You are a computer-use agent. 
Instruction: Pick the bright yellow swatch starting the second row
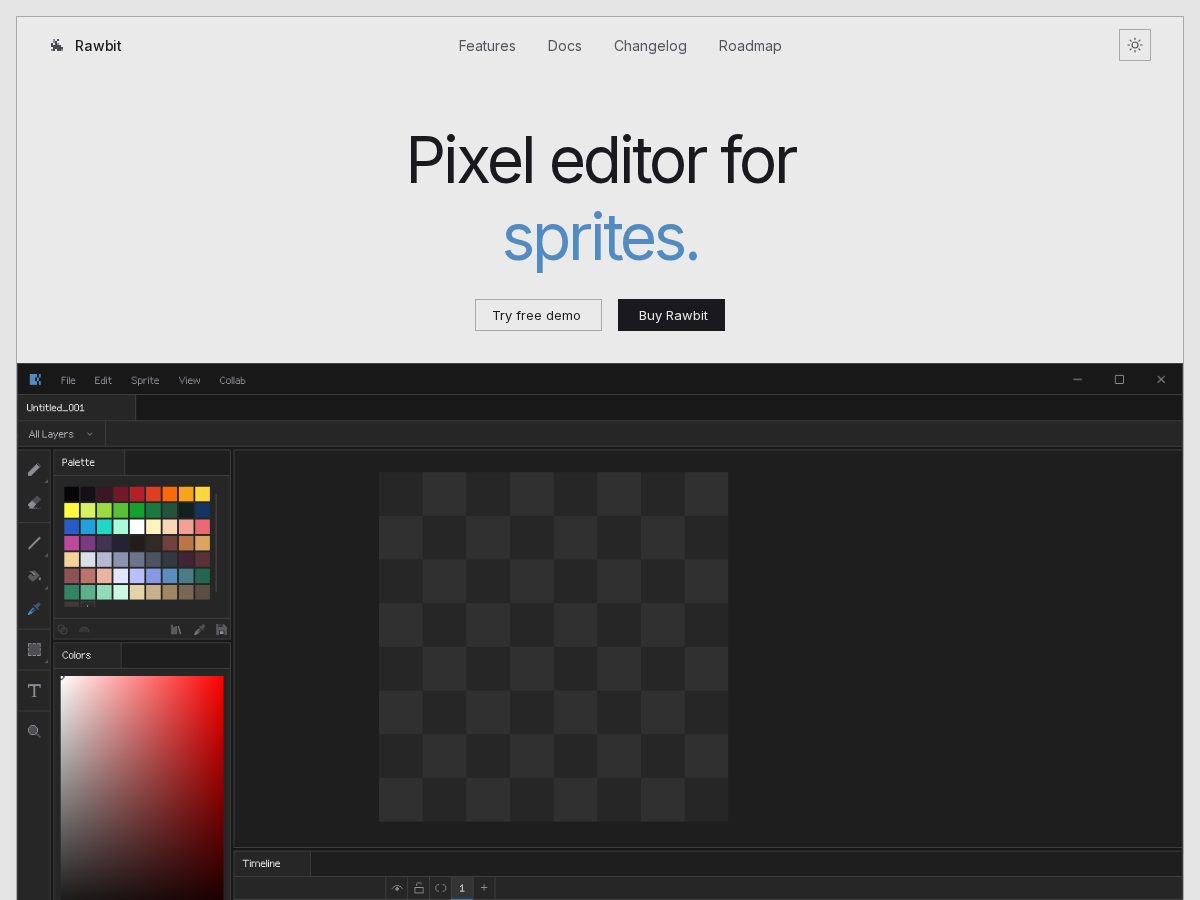click(72, 510)
